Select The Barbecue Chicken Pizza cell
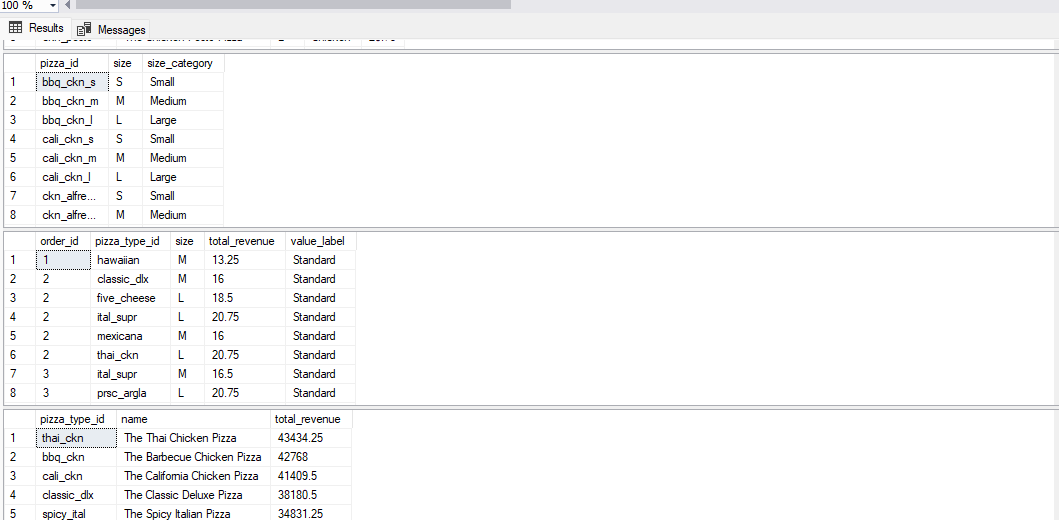The image size is (1059, 520). coord(193,457)
